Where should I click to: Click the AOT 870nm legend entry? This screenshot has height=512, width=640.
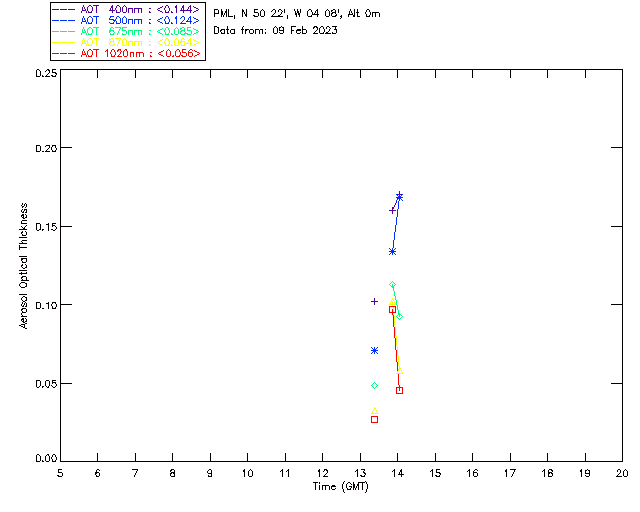[x=126, y=42]
